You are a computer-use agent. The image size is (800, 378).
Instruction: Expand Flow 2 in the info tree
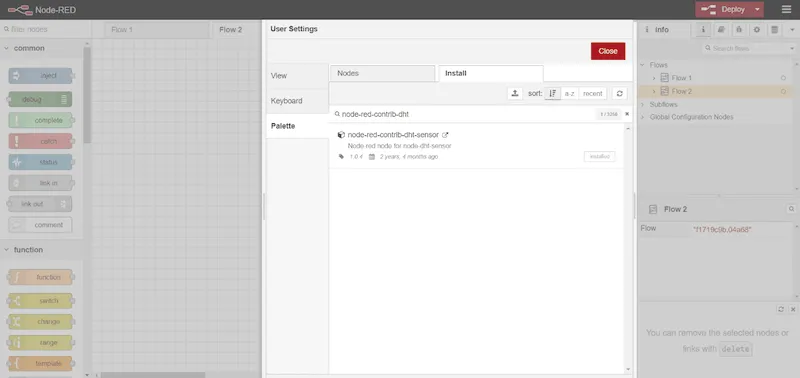pyautogui.click(x=654, y=91)
